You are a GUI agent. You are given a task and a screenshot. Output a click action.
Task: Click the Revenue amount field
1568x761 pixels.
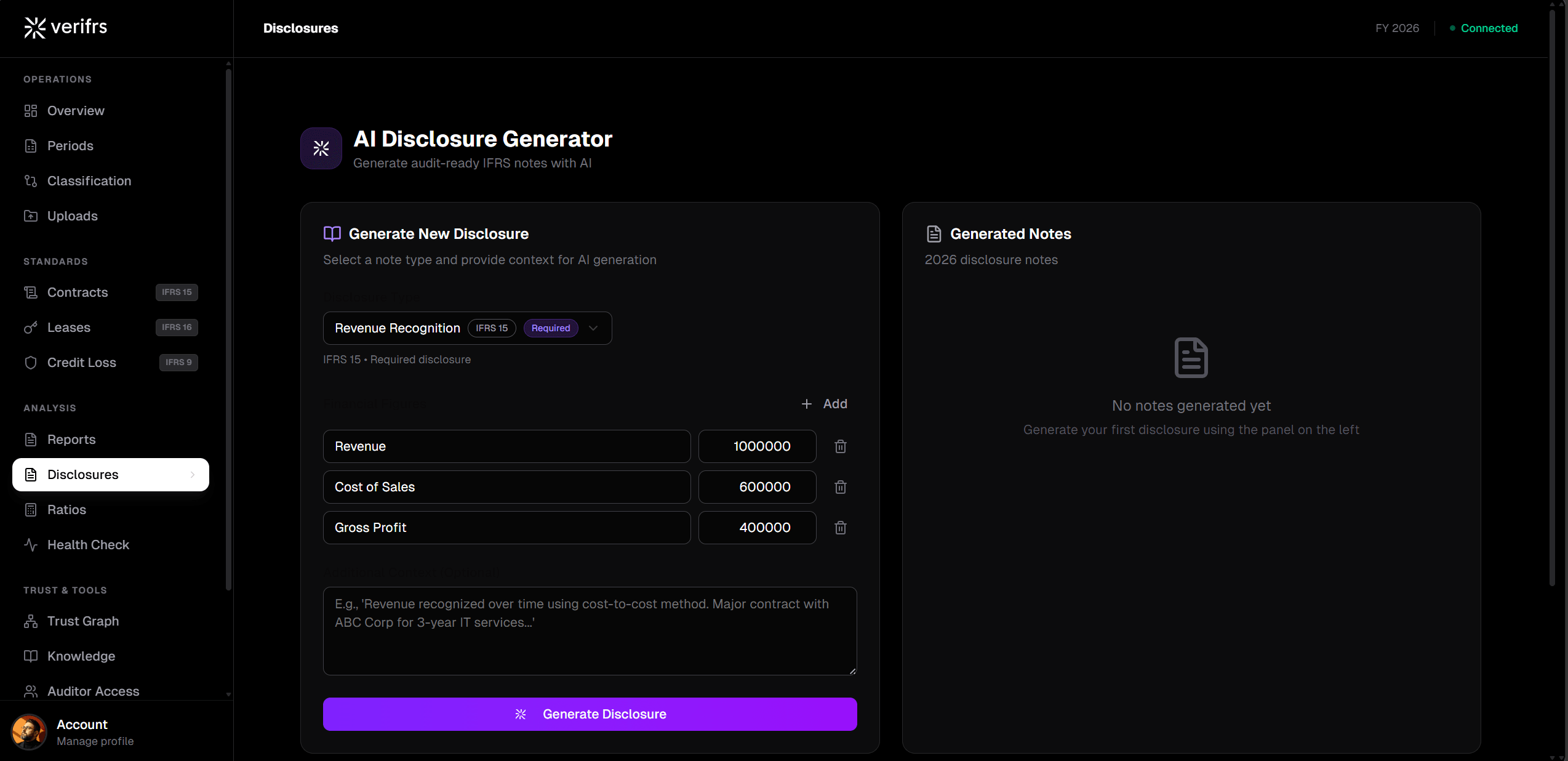coord(757,446)
